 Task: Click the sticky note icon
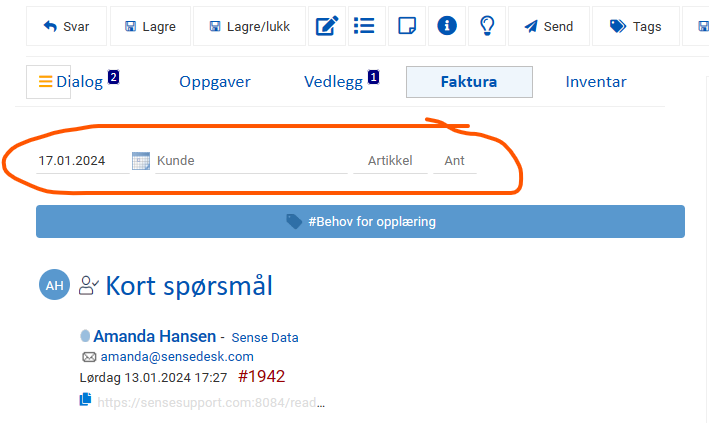(406, 26)
